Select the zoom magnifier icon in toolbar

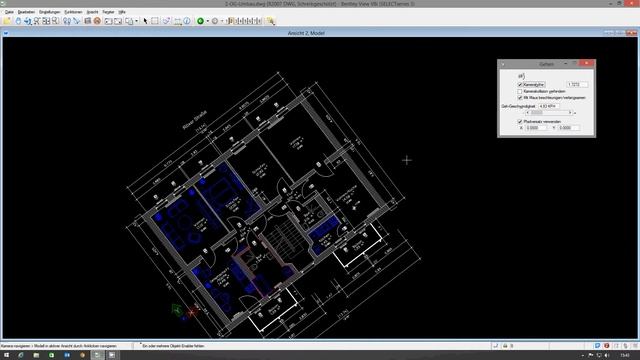click(x=37, y=21)
